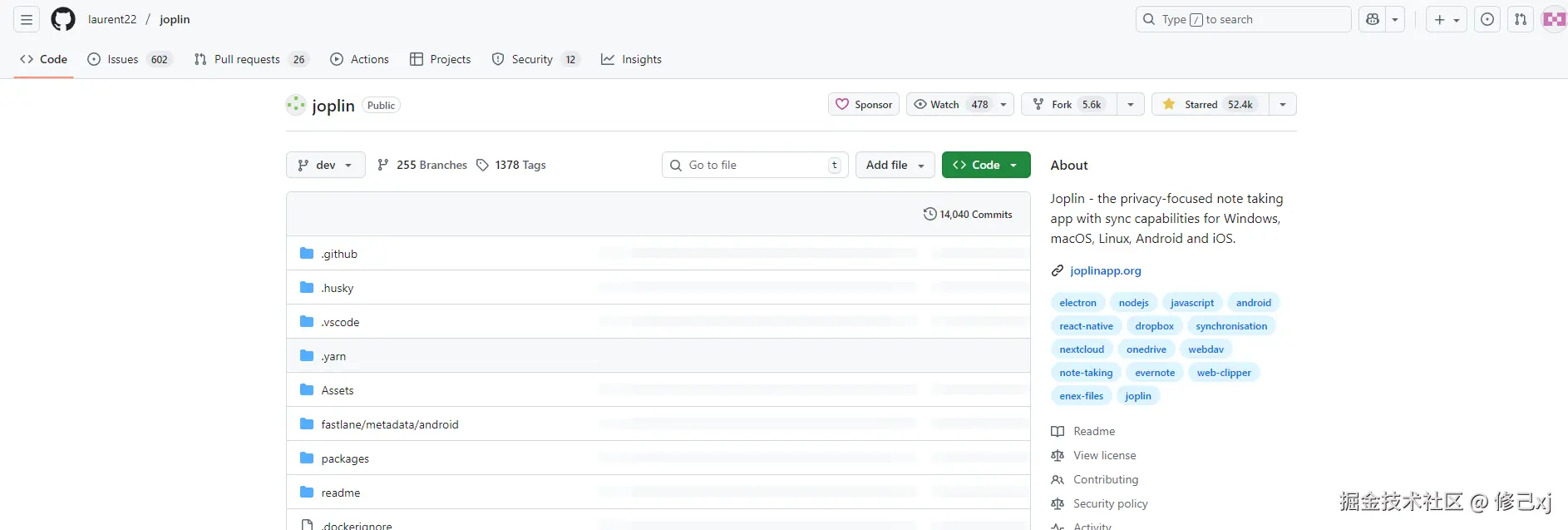Click the onedrive topic tag
The width and height of the screenshot is (1568, 530).
tap(1146, 349)
